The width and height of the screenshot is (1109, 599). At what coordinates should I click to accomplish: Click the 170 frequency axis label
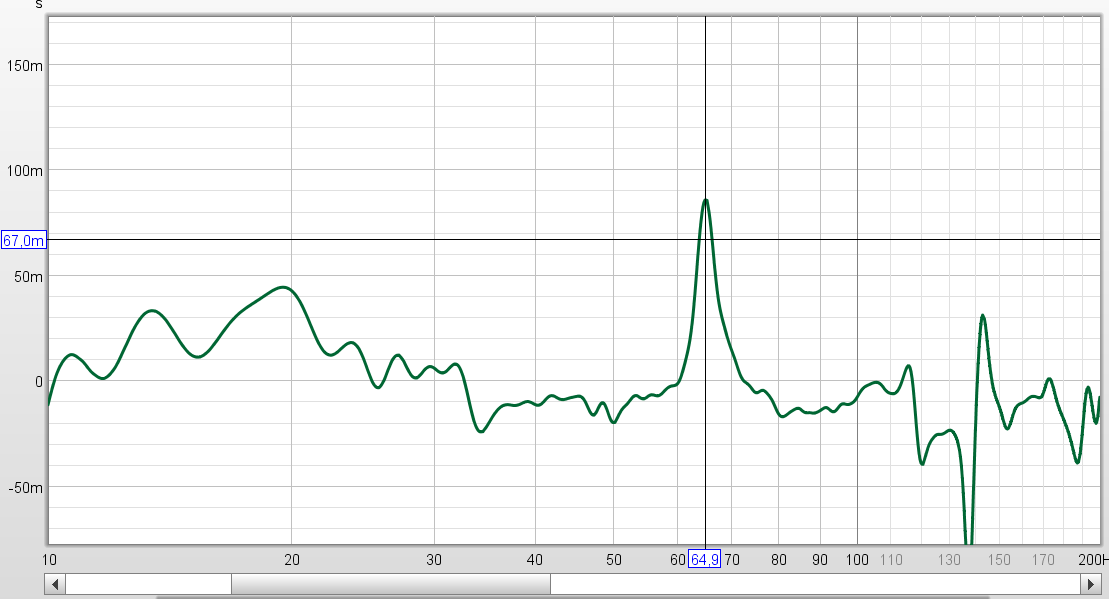(x=1043, y=560)
